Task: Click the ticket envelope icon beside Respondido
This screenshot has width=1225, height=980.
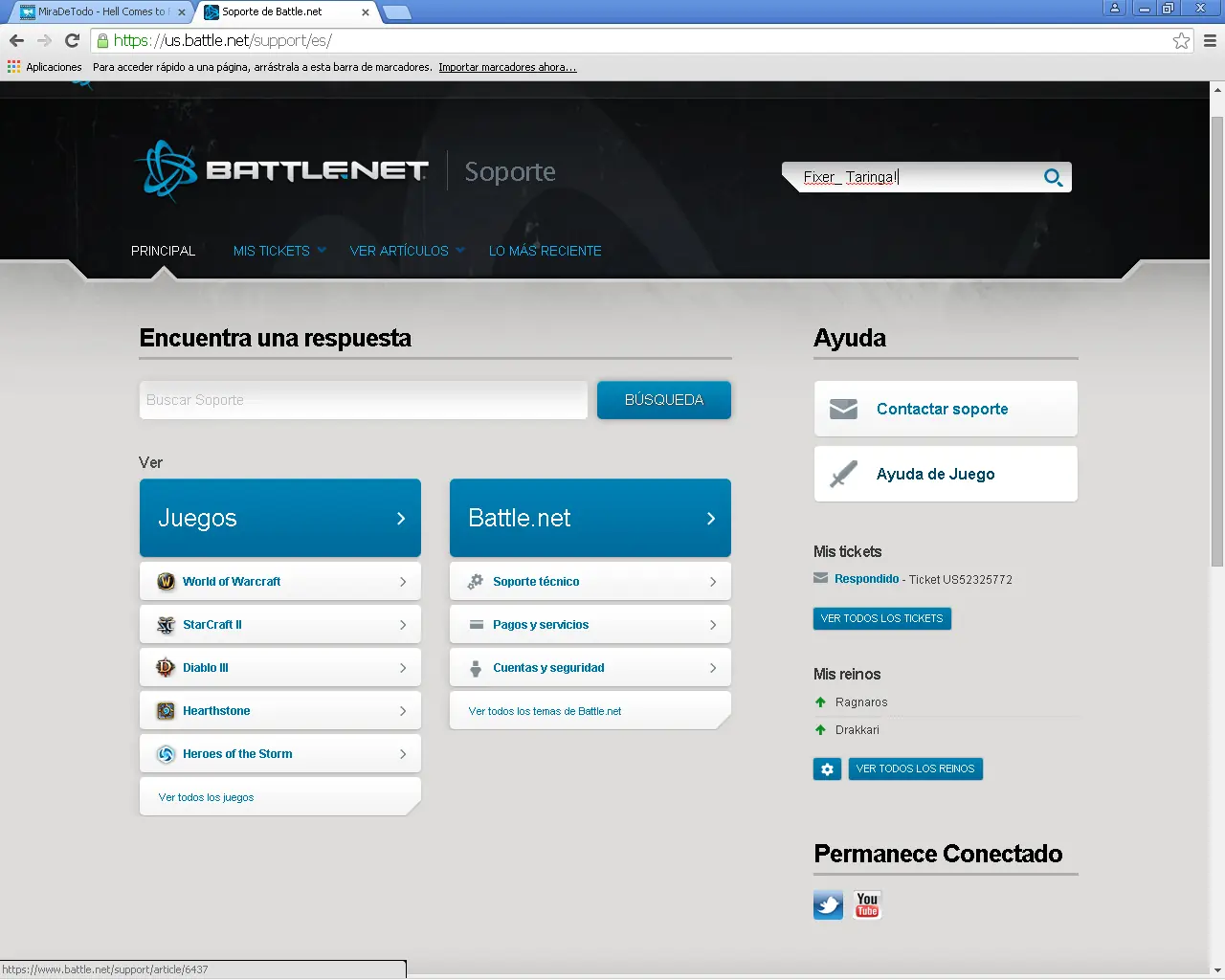Action: (820, 578)
